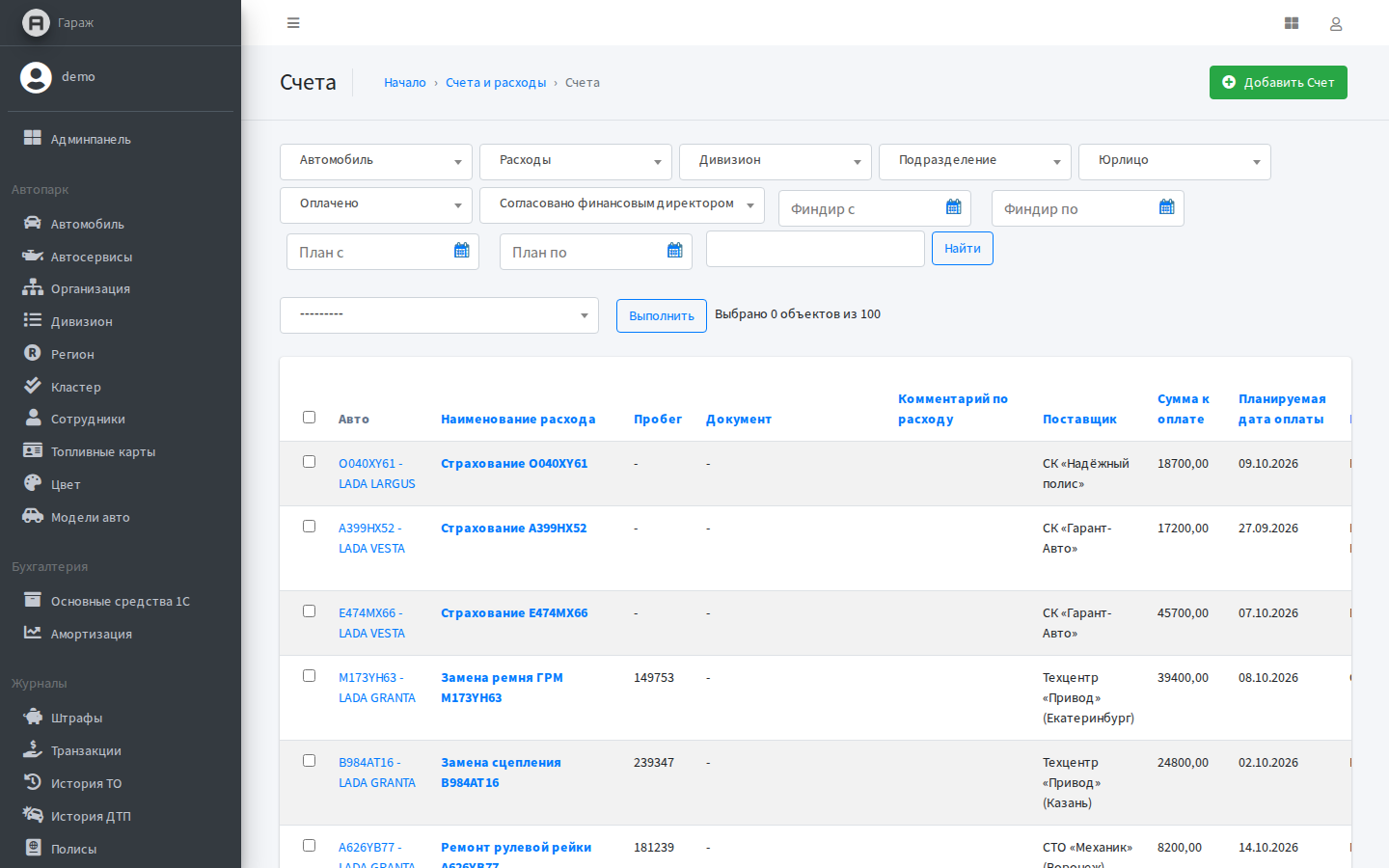Expand the bulk action dropdown with dashes

coord(439,315)
